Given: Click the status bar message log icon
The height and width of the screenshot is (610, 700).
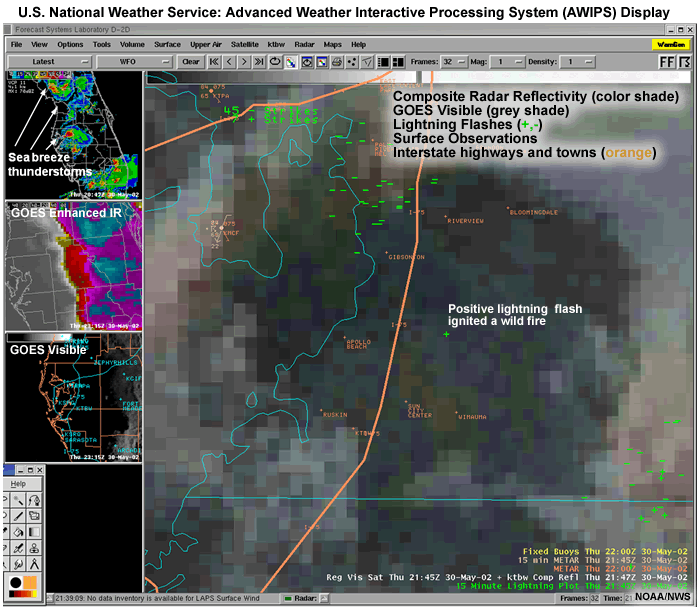Looking at the screenshot, I should 50,598.
